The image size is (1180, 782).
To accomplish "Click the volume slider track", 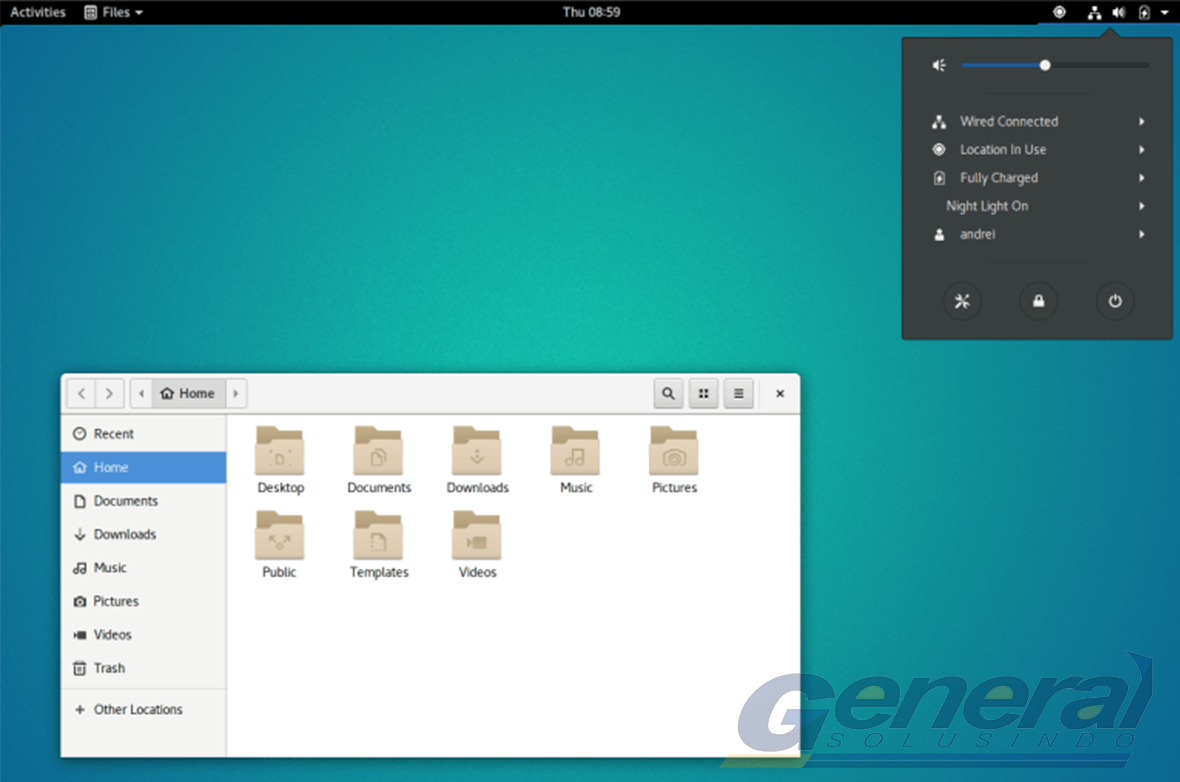I will [x=1054, y=65].
